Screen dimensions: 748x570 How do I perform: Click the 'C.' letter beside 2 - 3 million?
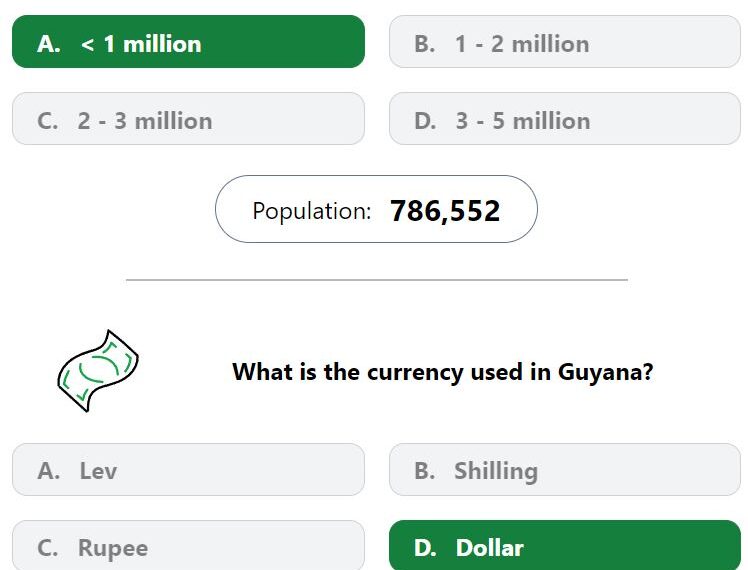pos(48,121)
